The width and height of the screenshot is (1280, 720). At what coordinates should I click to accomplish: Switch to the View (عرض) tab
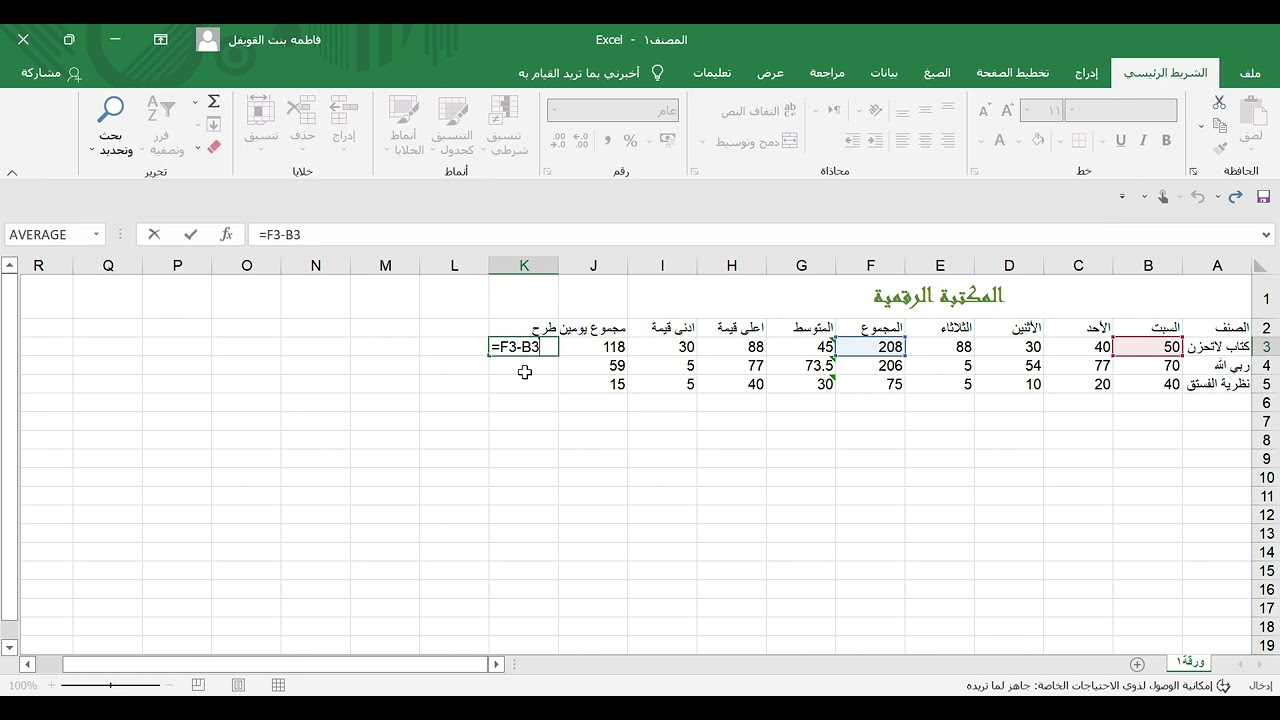pos(770,73)
